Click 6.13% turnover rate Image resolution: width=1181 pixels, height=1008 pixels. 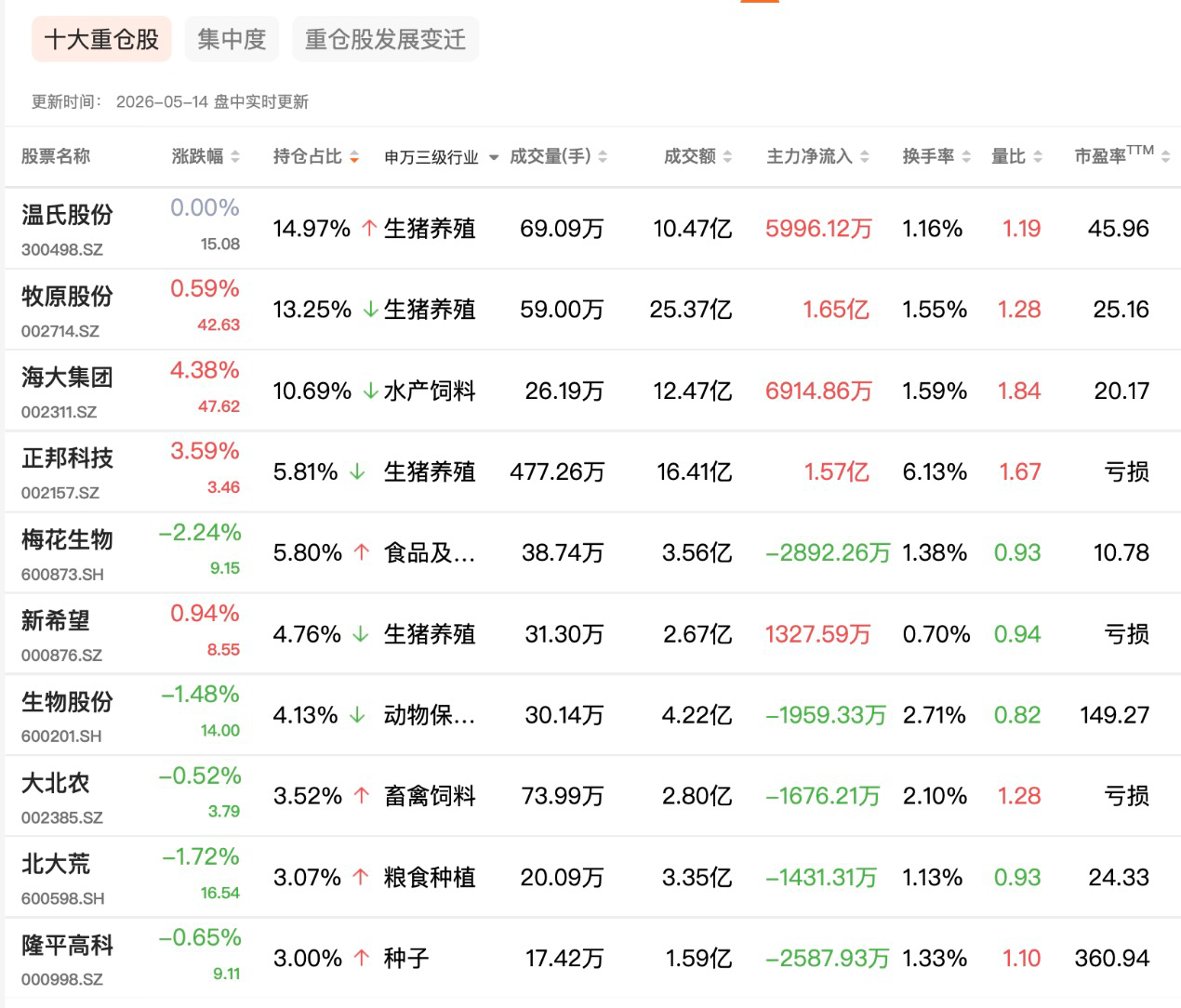coord(935,472)
